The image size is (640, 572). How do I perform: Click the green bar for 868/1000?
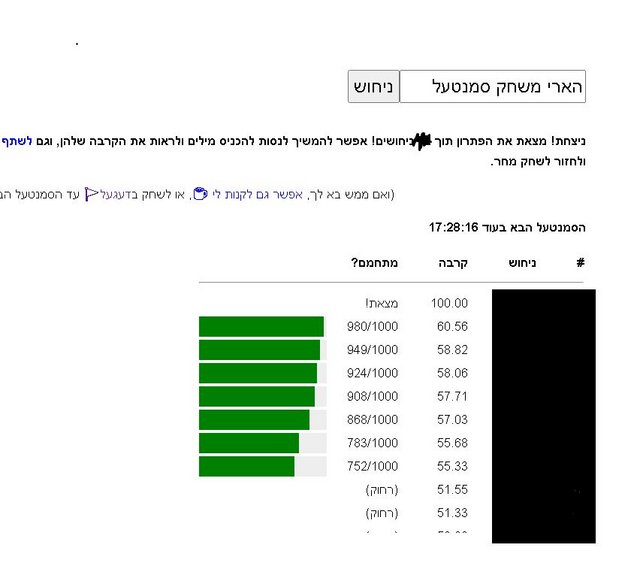[254, 420]
